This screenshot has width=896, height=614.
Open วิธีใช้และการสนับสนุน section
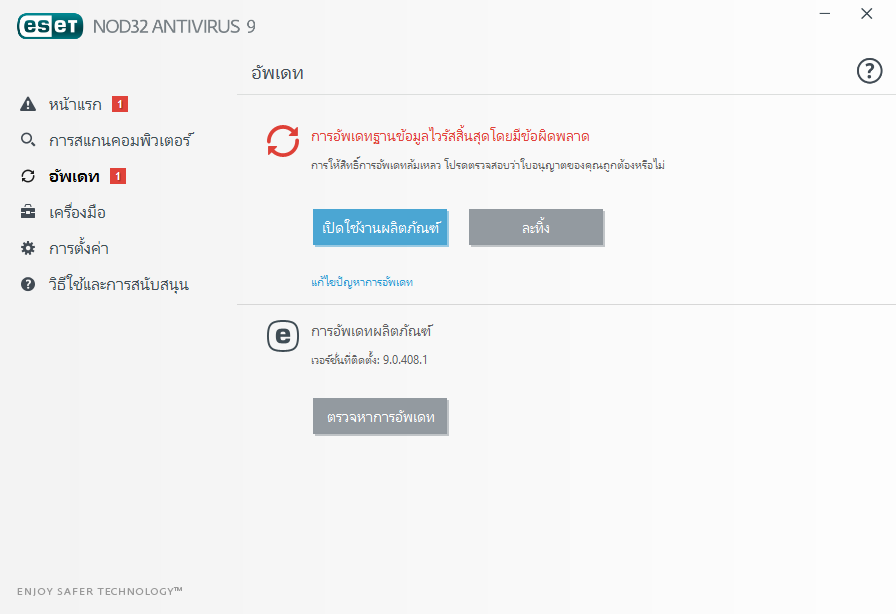pyautogui.click(x=119, y=285)
